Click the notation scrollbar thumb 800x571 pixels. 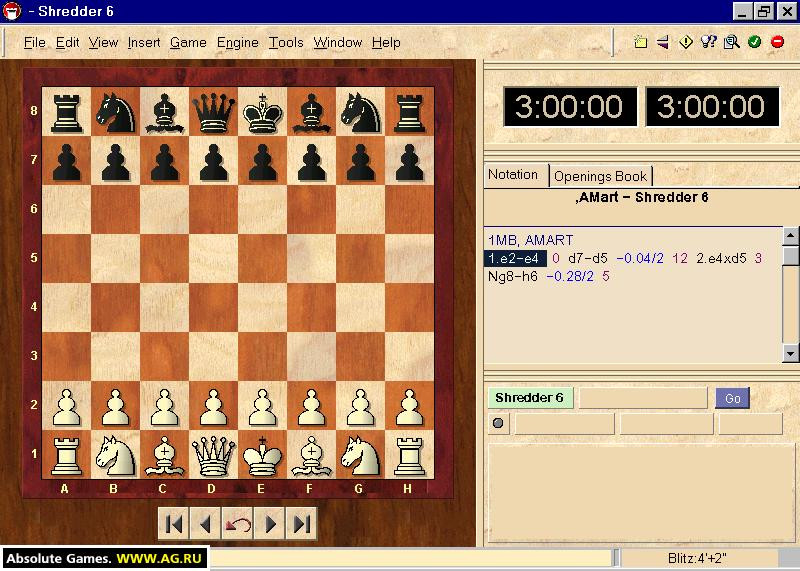tap(790, 255)
